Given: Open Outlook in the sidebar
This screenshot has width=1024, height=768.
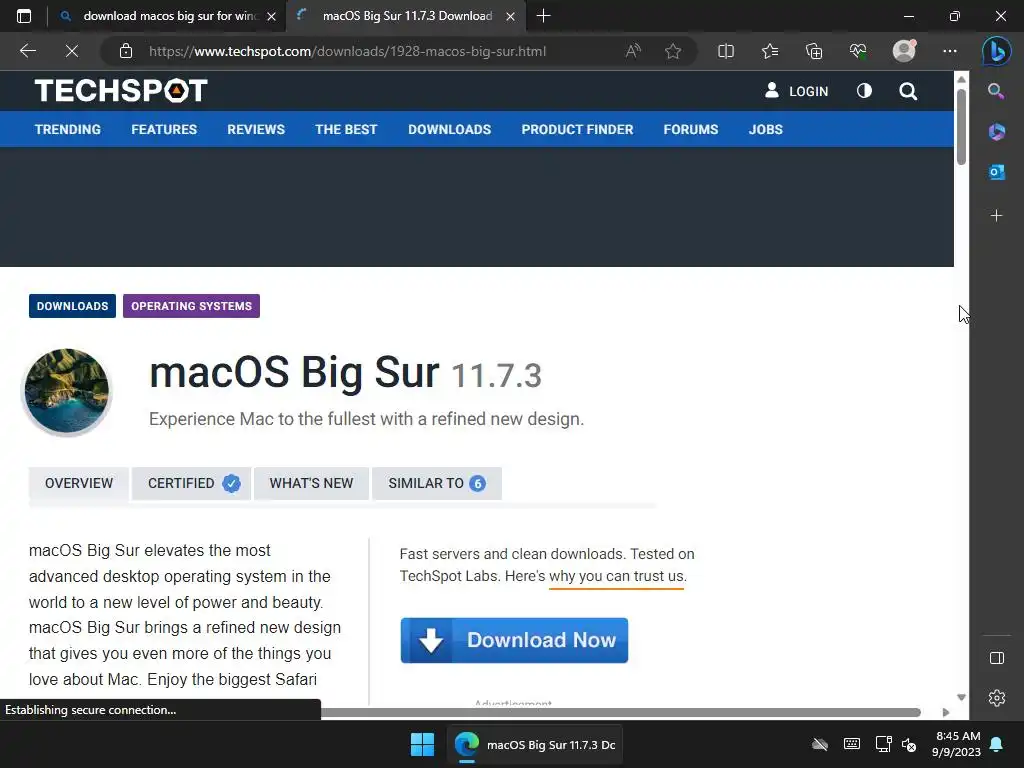Looking at the screenshot, I should pyautogui.click(x=996, y=172).
